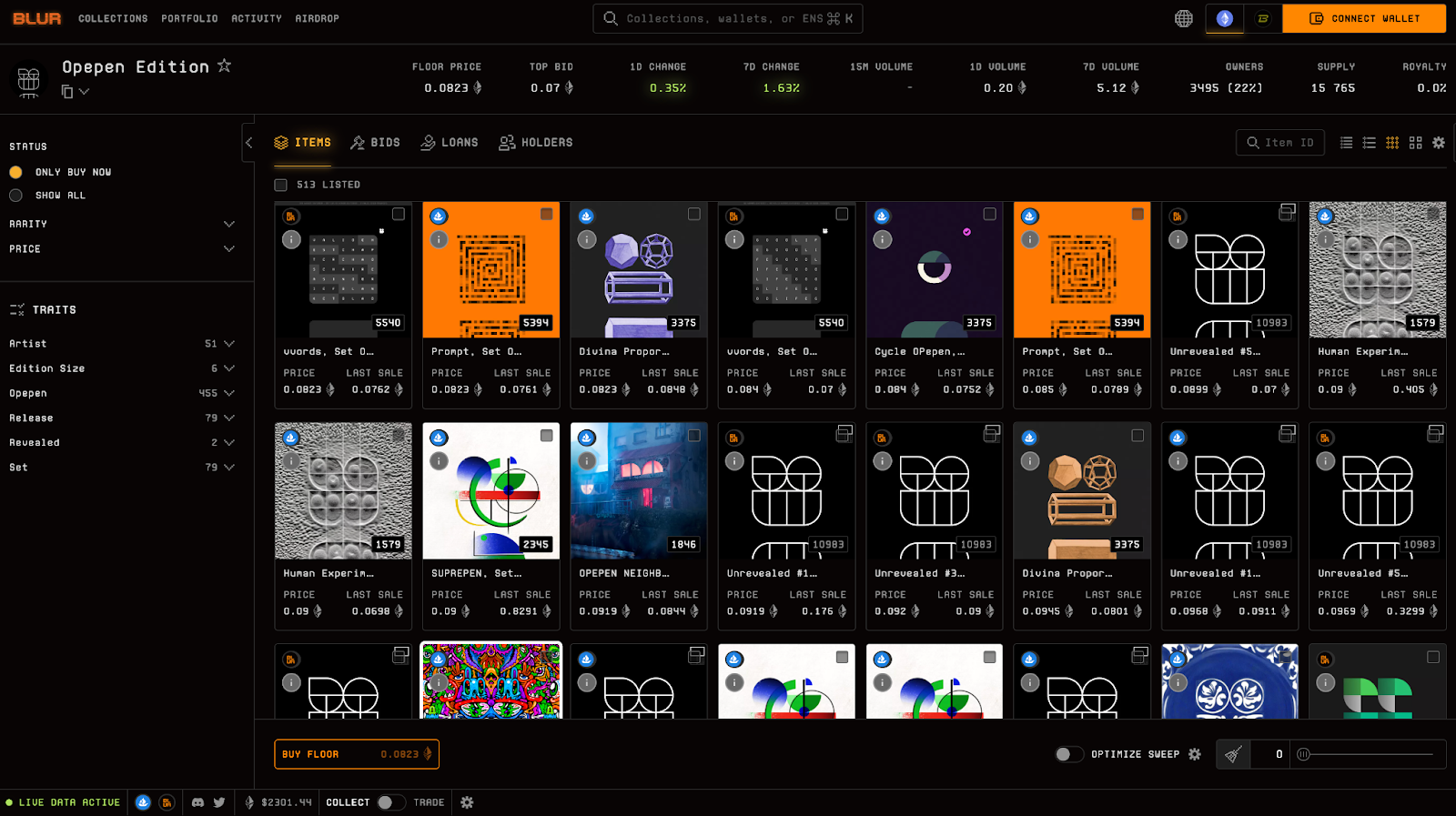Show info for Cycle OPepen item
This screenshot has height=816, width=1456.
(x=883, y=239)
